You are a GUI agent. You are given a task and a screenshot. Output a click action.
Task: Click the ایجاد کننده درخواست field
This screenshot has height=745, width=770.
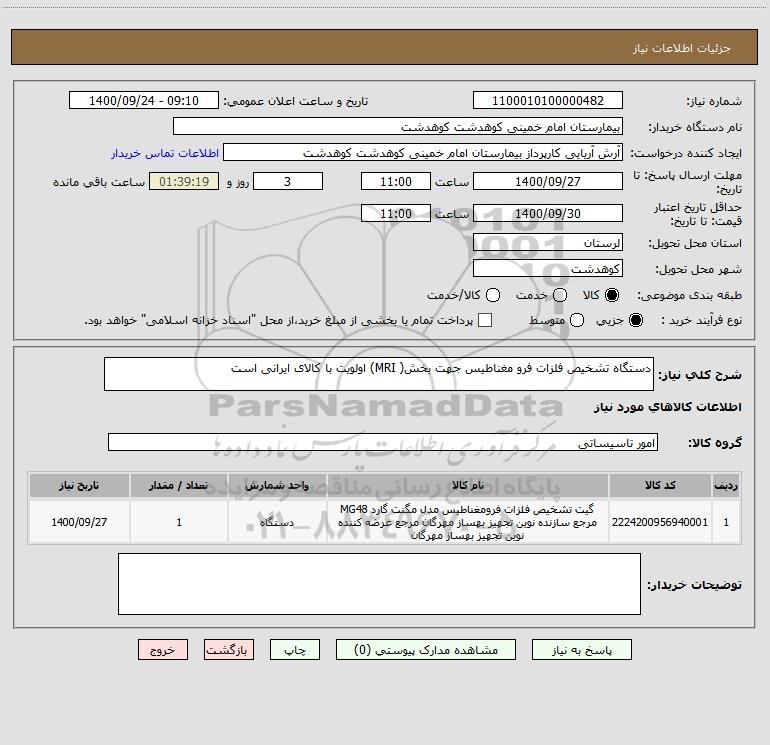pos(423,152)
